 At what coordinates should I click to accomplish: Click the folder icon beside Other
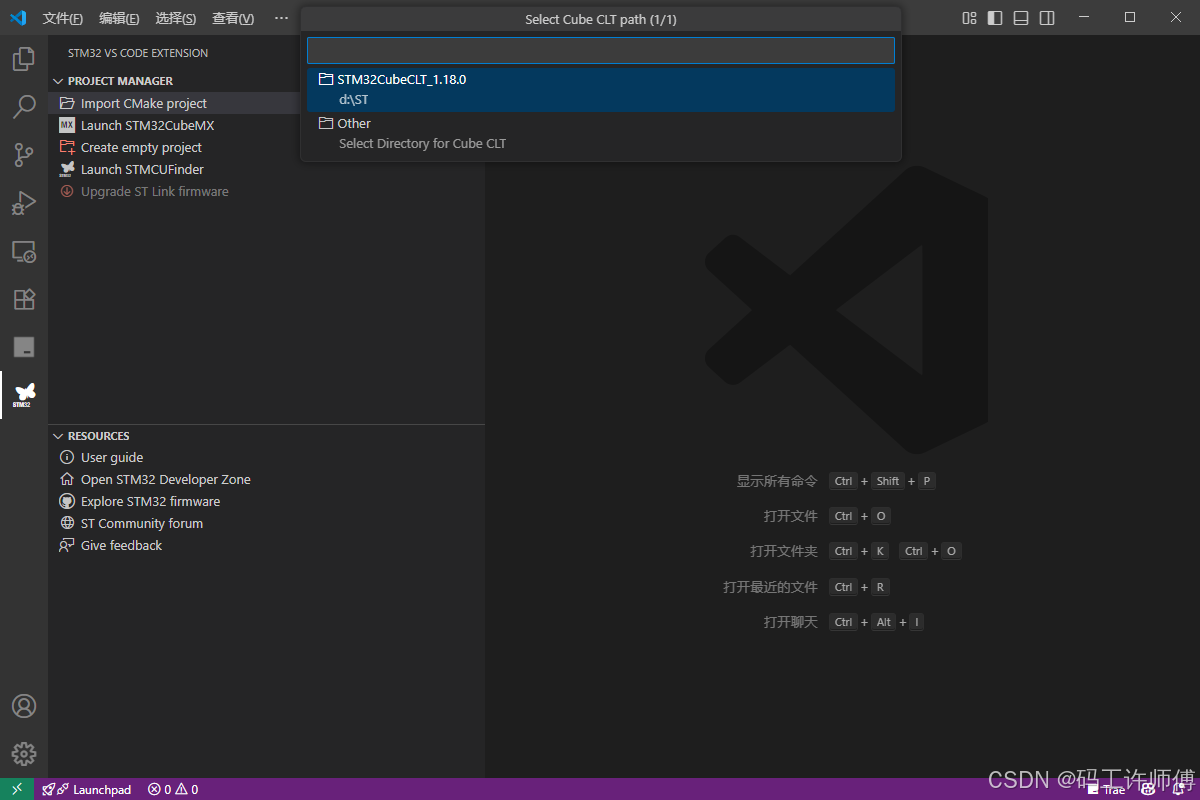click(325, 123)
